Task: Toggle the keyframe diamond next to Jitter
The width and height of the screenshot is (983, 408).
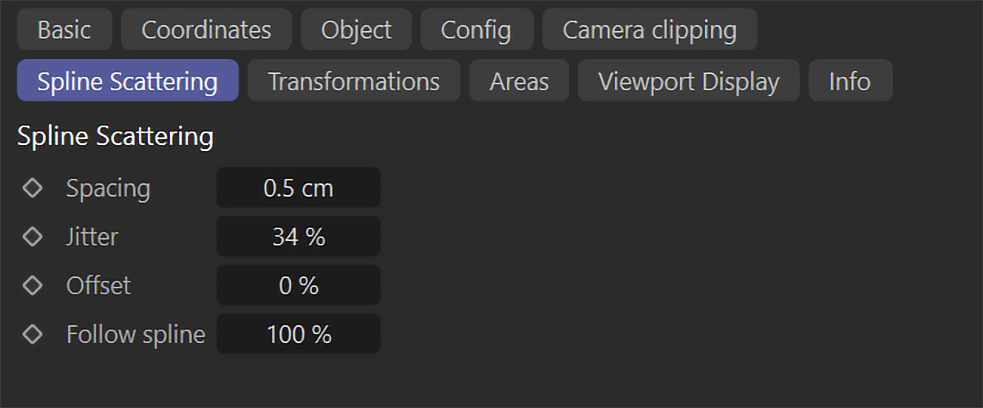Action: (x=32, y=237)
